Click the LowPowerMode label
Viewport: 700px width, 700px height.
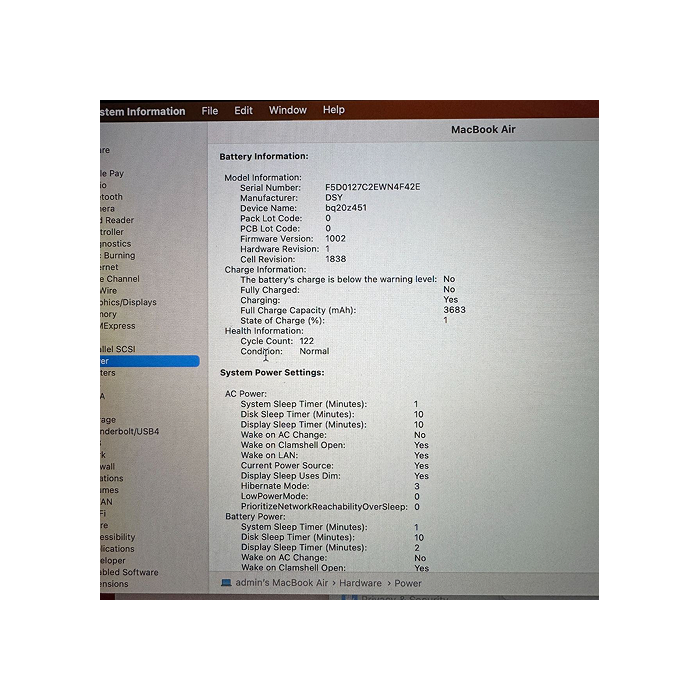(x=275, y=496)
